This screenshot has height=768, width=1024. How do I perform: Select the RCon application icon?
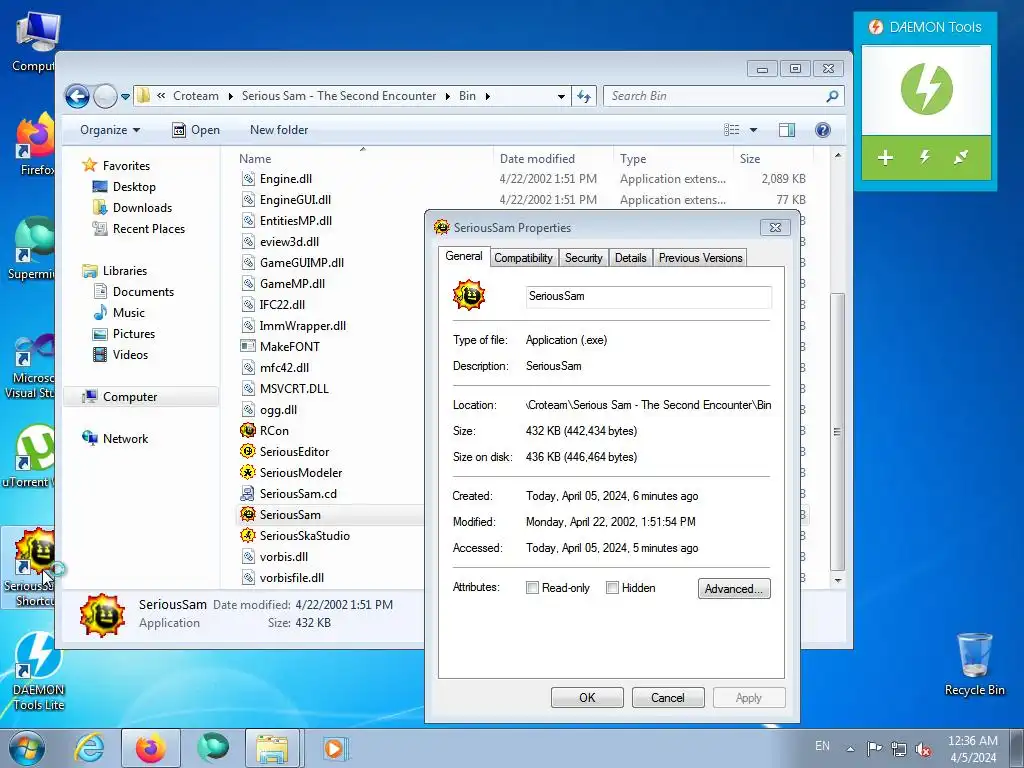point(248,430)
